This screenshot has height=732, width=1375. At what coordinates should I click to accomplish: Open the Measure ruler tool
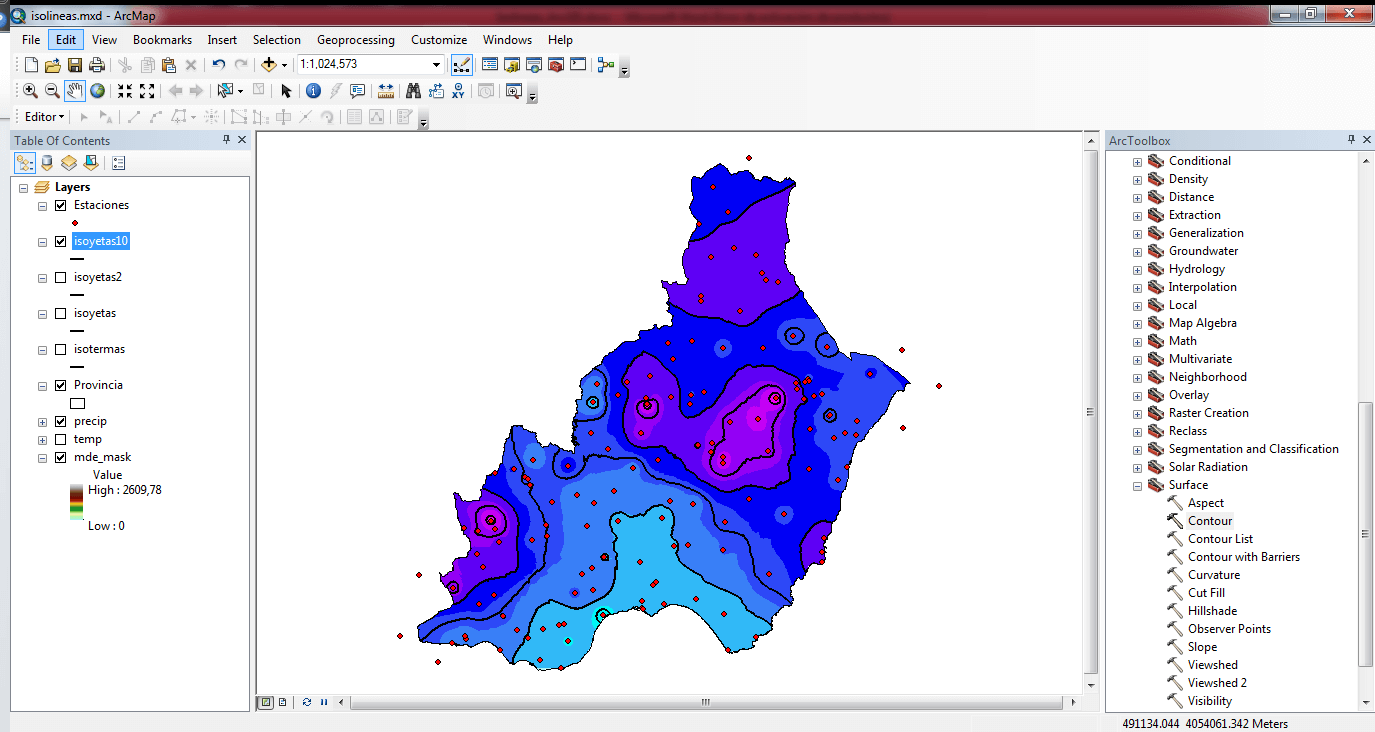coord(386,91)
